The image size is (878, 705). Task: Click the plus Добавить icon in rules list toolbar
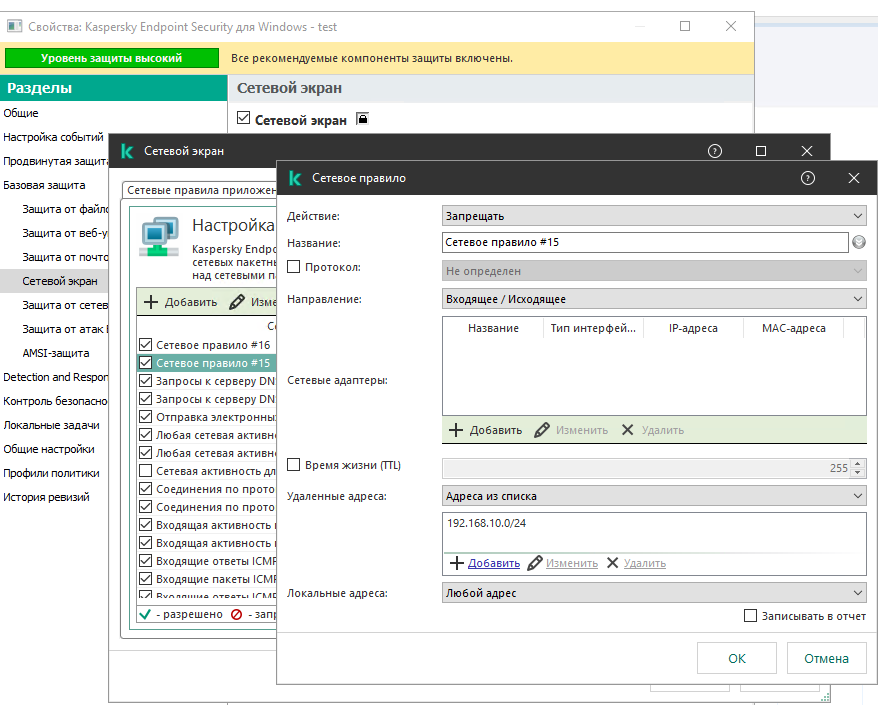click(x=152, y=302)
